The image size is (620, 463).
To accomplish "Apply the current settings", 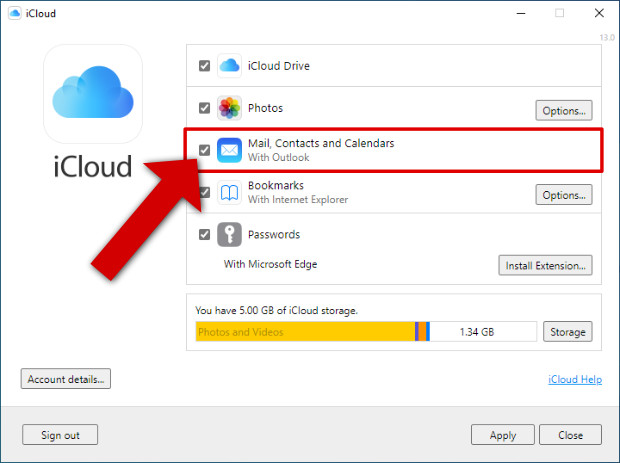I will point(503,435).
